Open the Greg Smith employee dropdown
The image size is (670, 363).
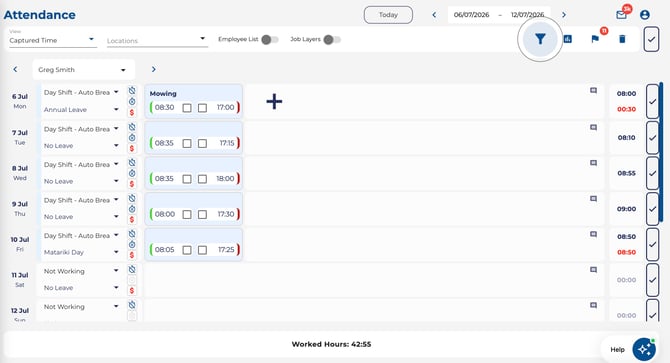point(83,70)
